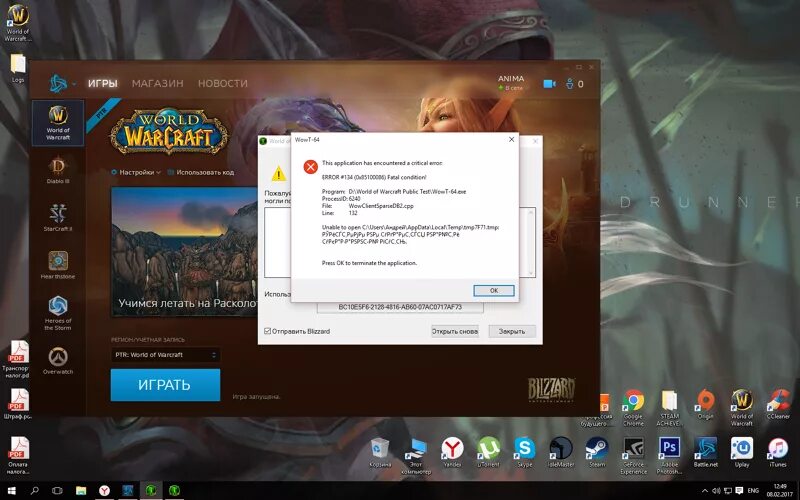Open the Учимся летать news thumbnail
Viewport: 800px width, 500px height.
(x=184, y=252)
